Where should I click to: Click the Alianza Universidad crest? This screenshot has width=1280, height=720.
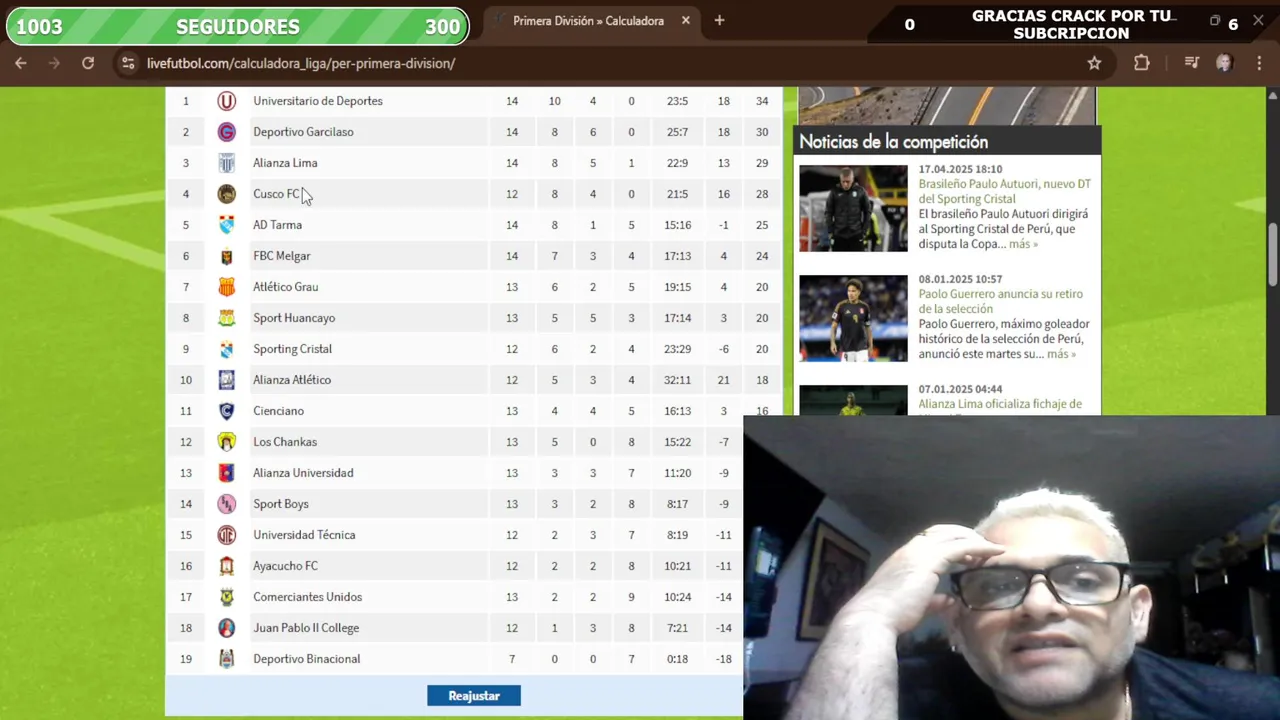[227, 473]
